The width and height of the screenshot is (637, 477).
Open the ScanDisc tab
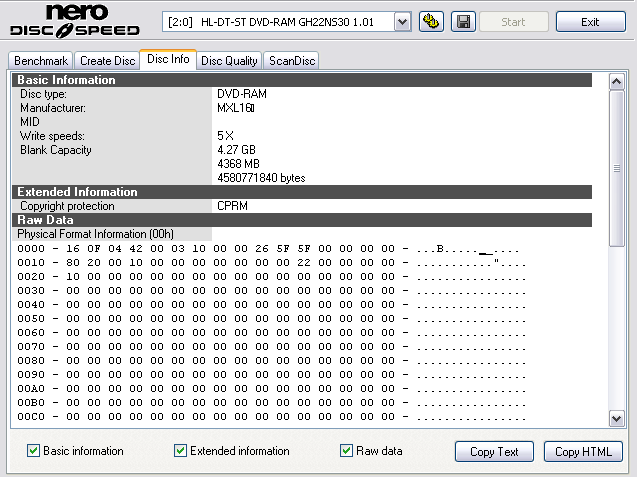click(292, 61)
